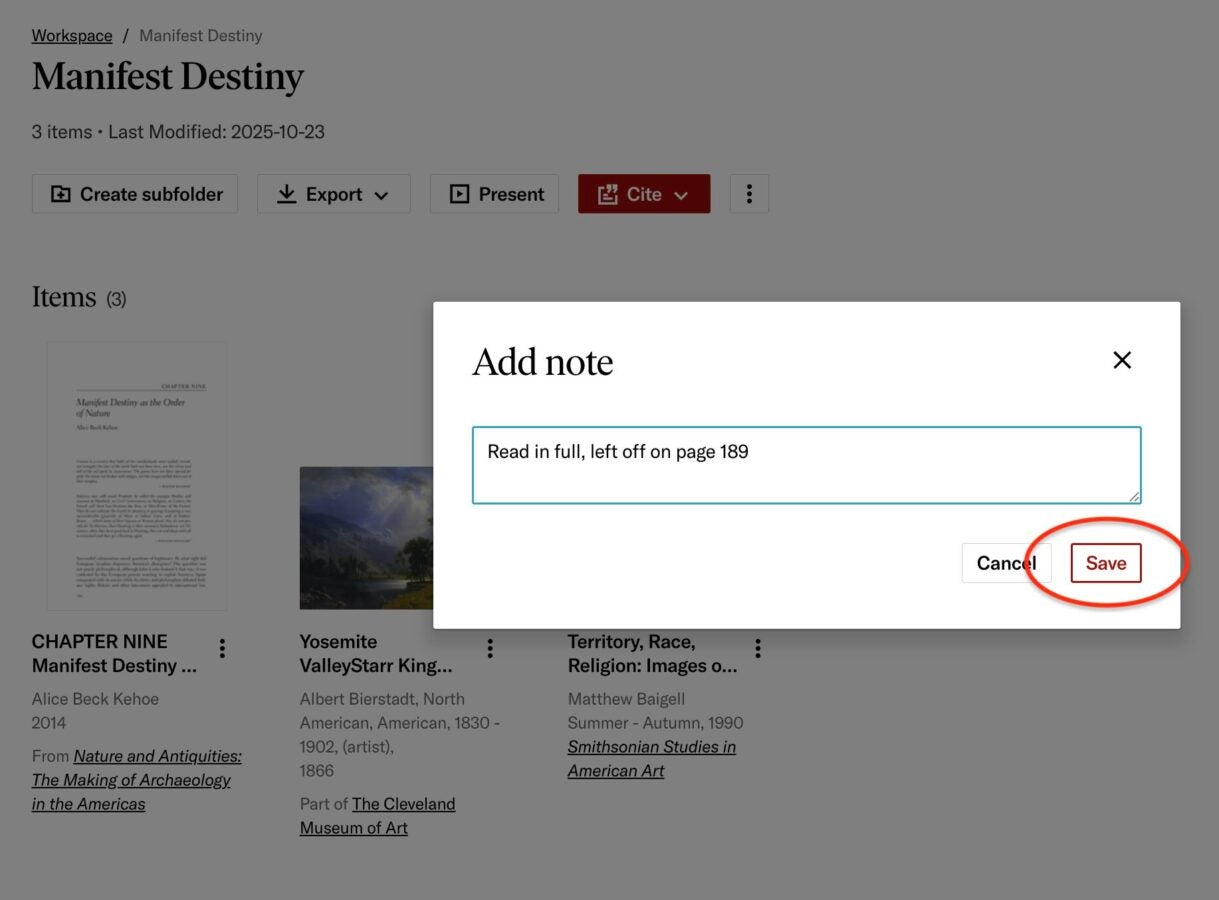Select the Create subfolder icon
Screen dimensions: 1219x900
click(x=60, y=194)
